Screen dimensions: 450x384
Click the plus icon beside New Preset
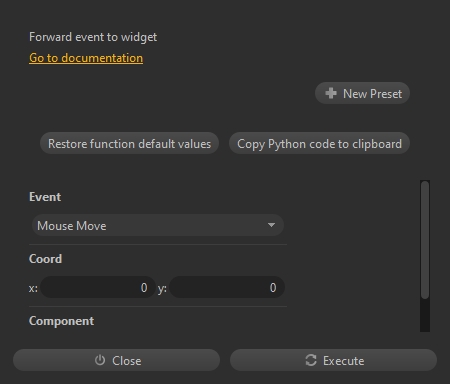pyautogui.click(x=331, y=93)
